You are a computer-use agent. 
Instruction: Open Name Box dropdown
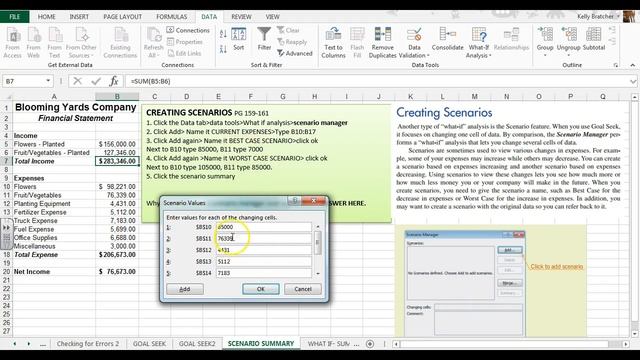pyautogui.click(x=48, y=81)
